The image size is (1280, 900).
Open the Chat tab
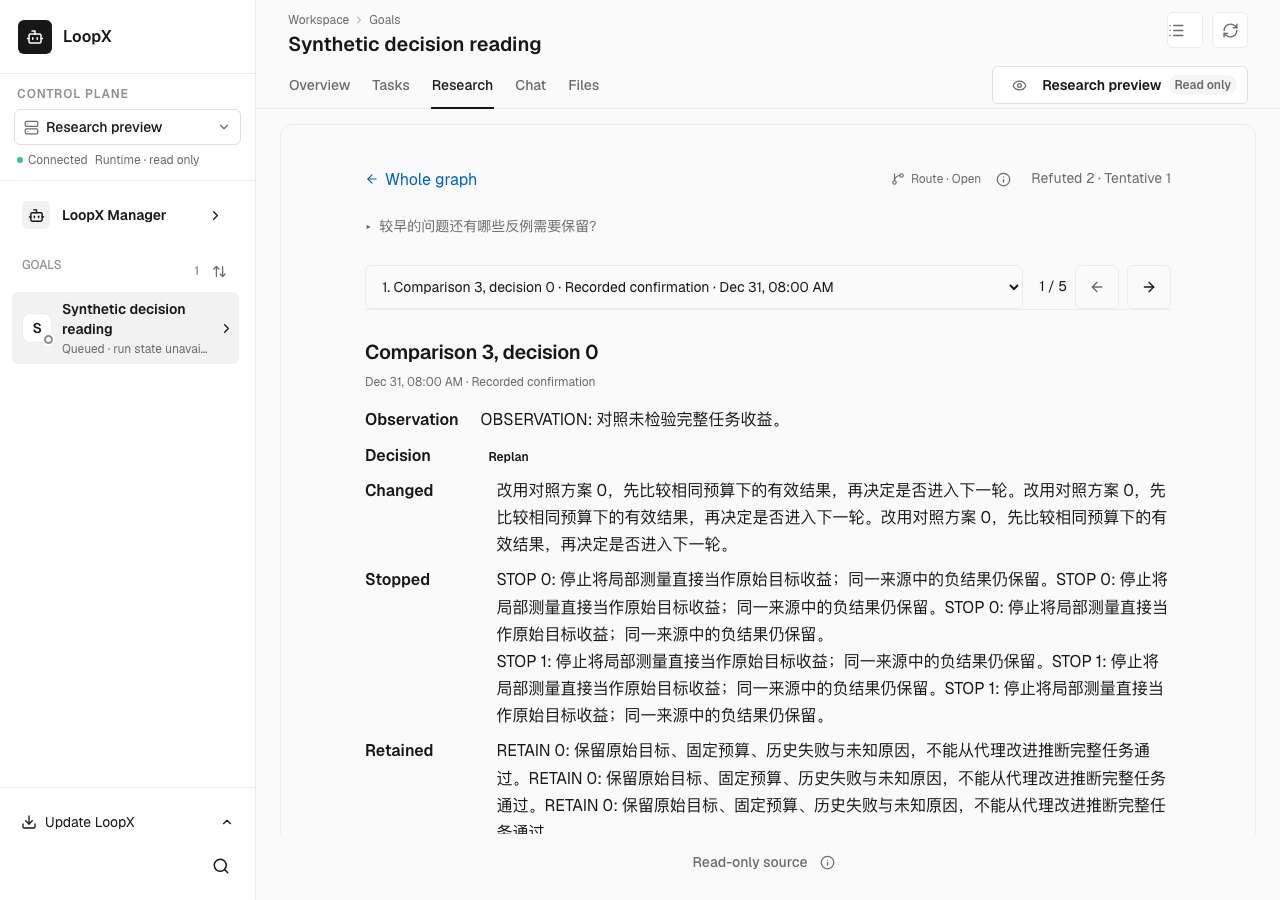click(x=530, y=85)
